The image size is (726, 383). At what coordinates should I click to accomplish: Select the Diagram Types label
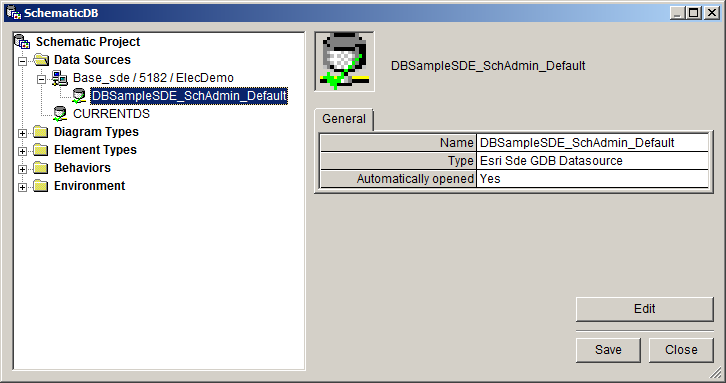pos(96,132)
